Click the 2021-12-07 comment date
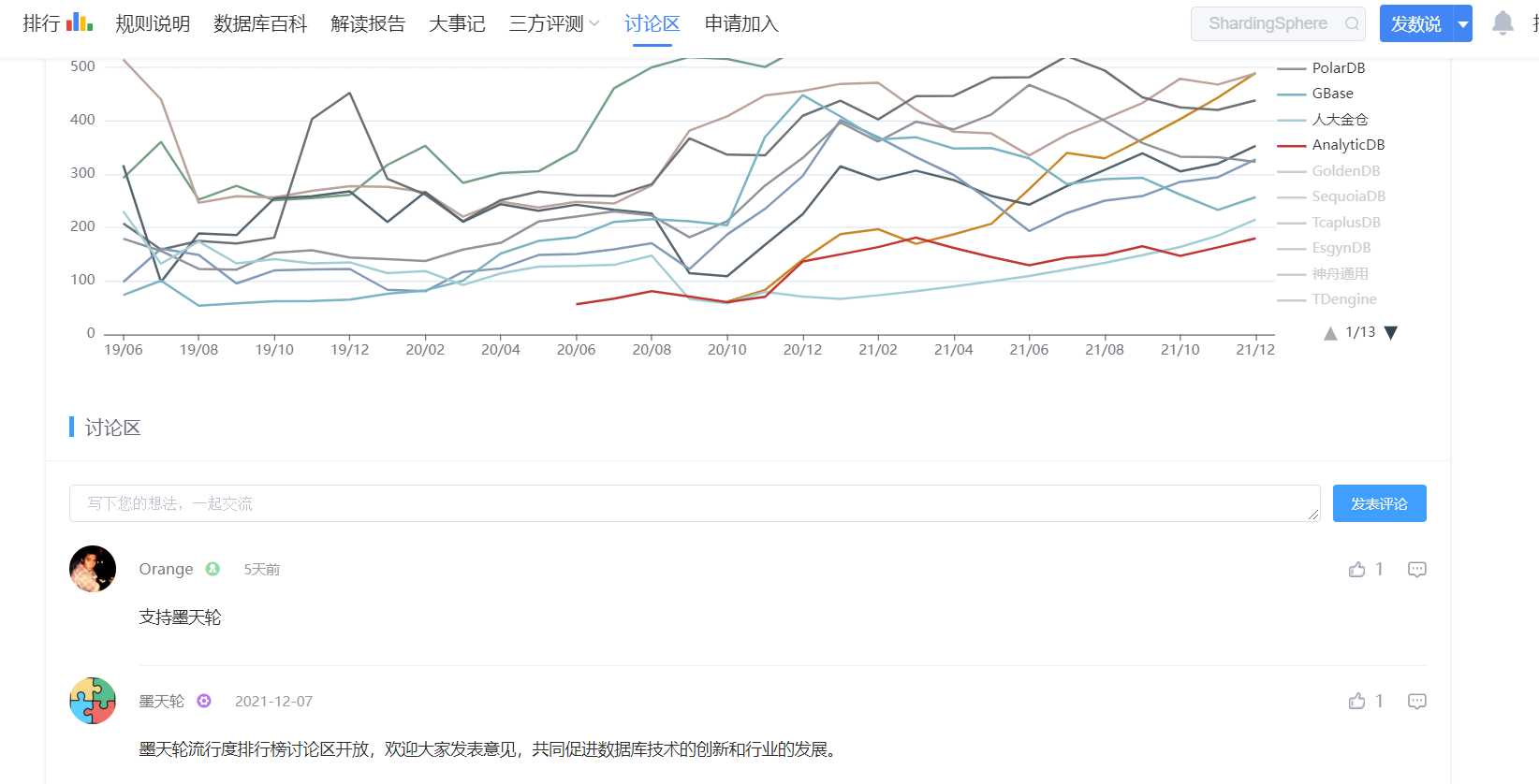 273,701
